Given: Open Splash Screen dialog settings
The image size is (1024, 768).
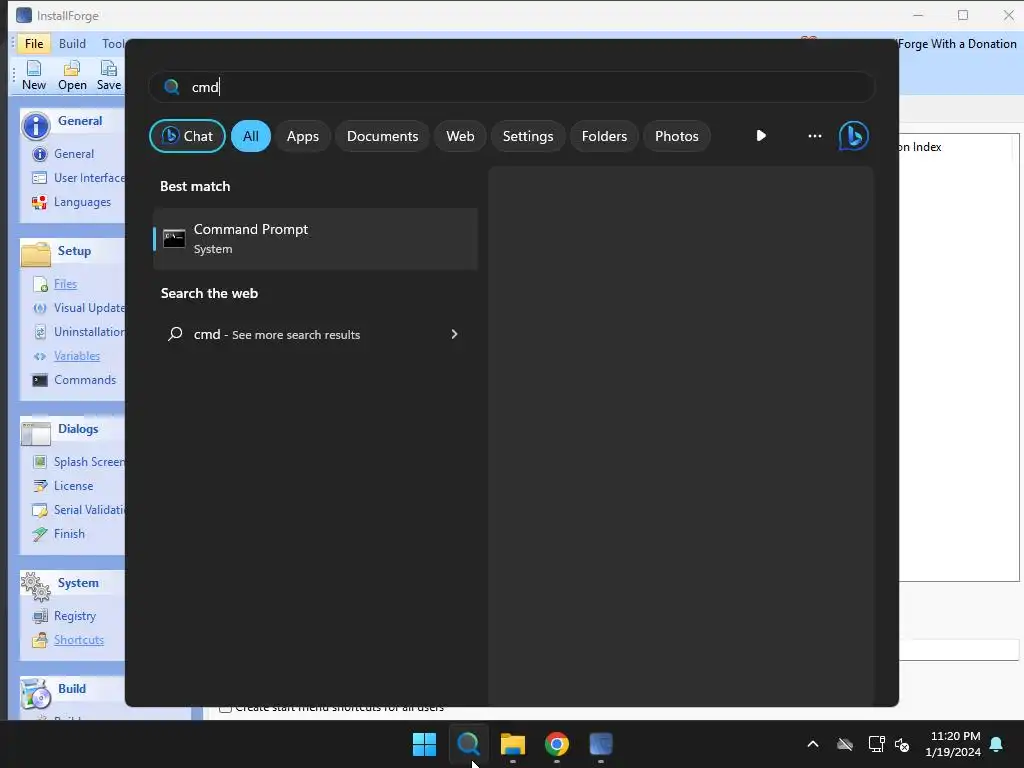Looking at the screenshot, I should tap(78, 462).
